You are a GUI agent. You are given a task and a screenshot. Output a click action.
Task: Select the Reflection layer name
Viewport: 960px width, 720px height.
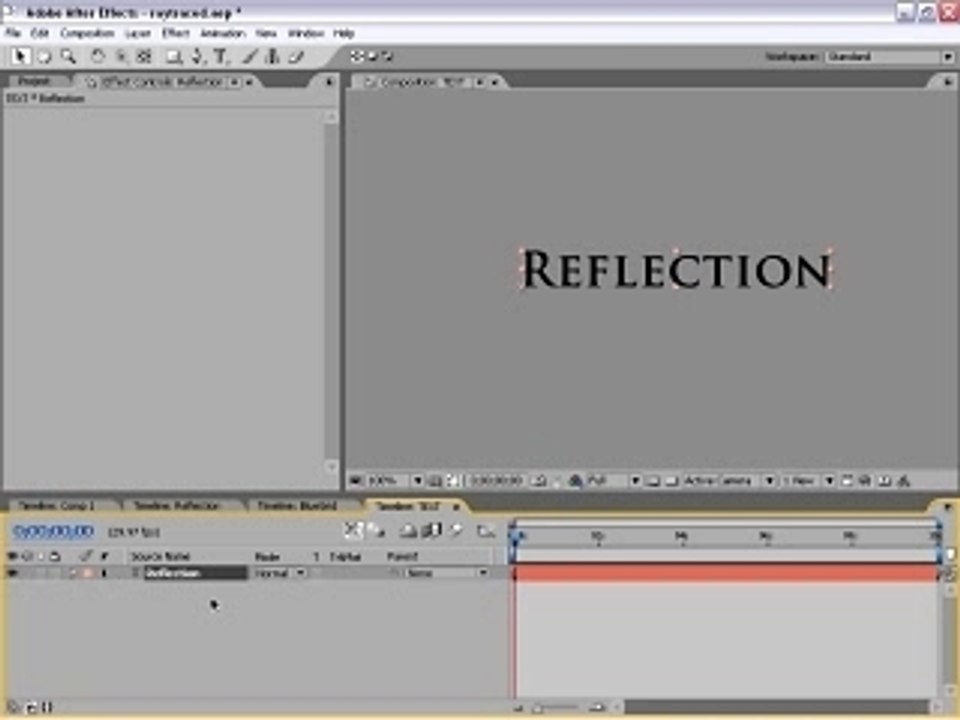click(x=173, y=573)
